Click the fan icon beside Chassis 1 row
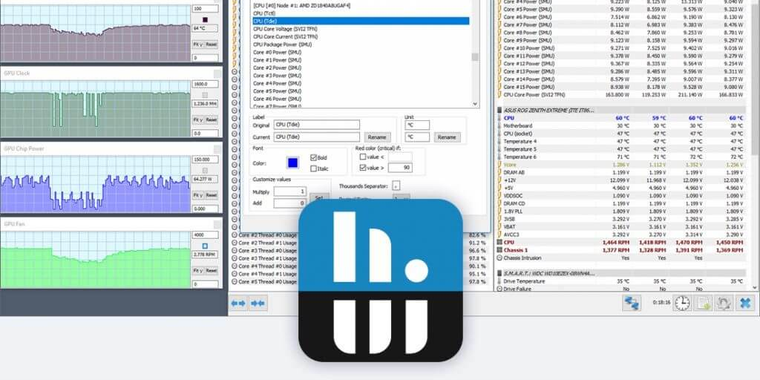Image resolution: width=760 pixels, height=380 pixels. coord(500,250)
